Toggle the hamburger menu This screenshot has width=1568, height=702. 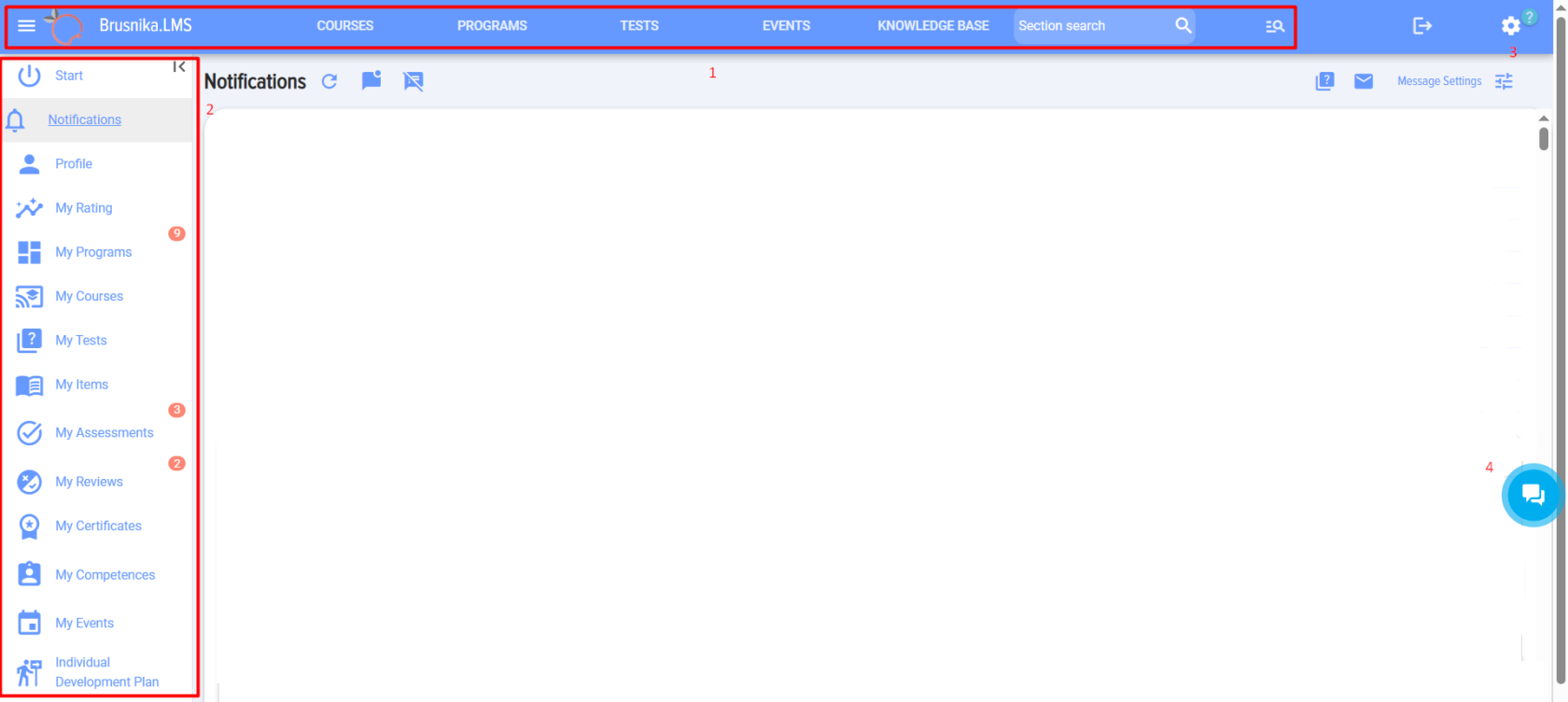(26, 26)
